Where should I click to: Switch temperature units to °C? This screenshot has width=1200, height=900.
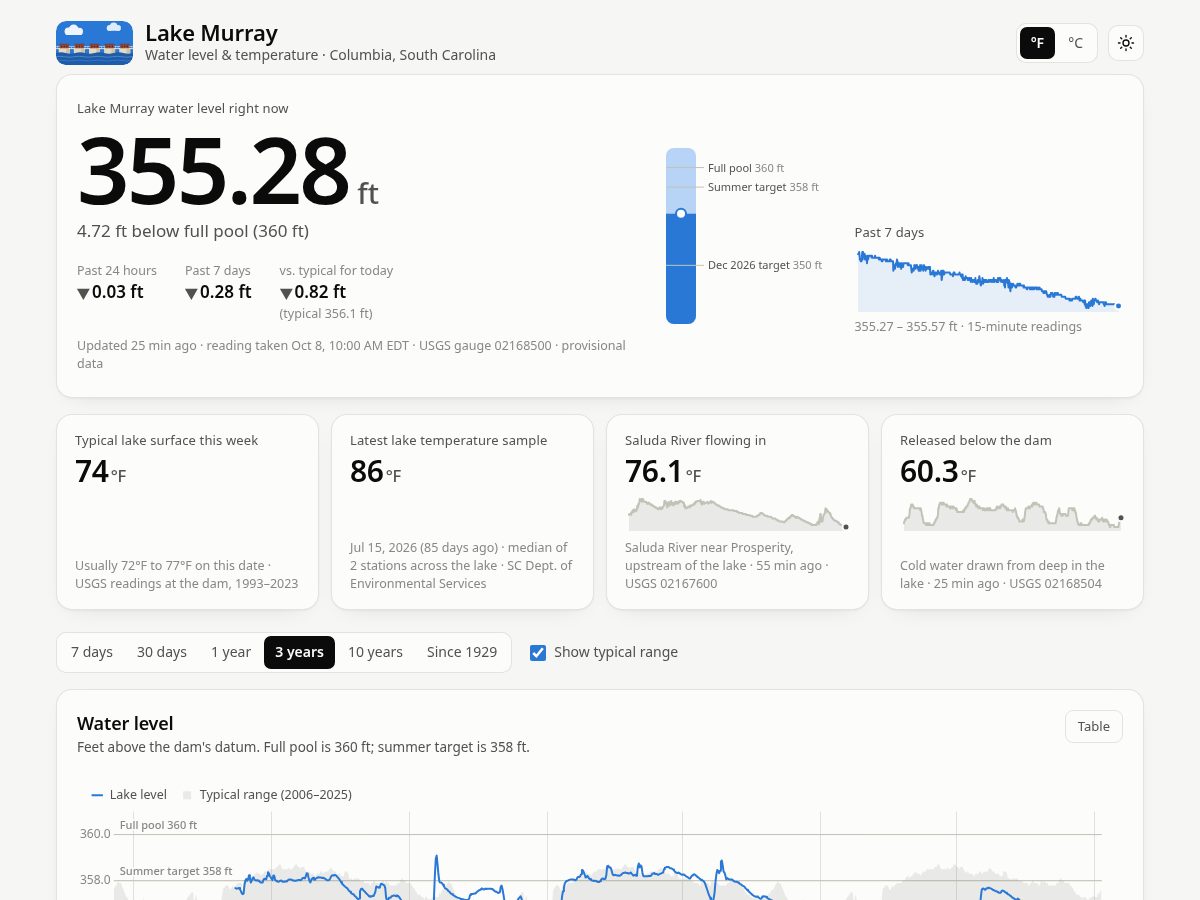(1075, 43)
